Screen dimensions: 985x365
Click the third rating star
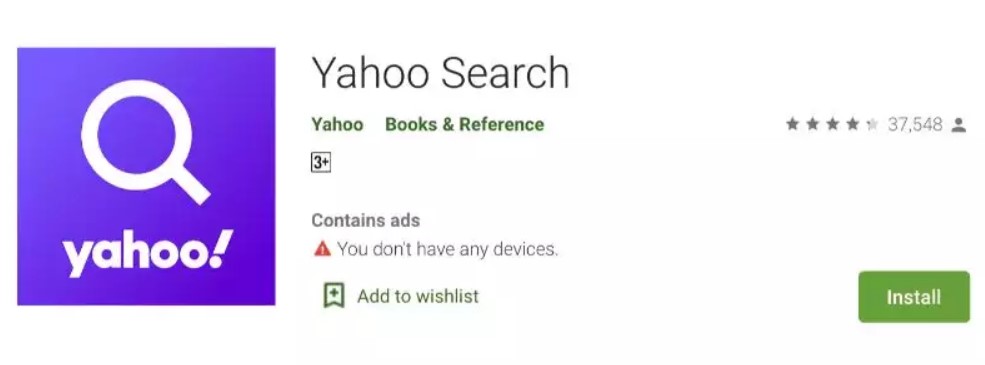(x=832, y=124)
